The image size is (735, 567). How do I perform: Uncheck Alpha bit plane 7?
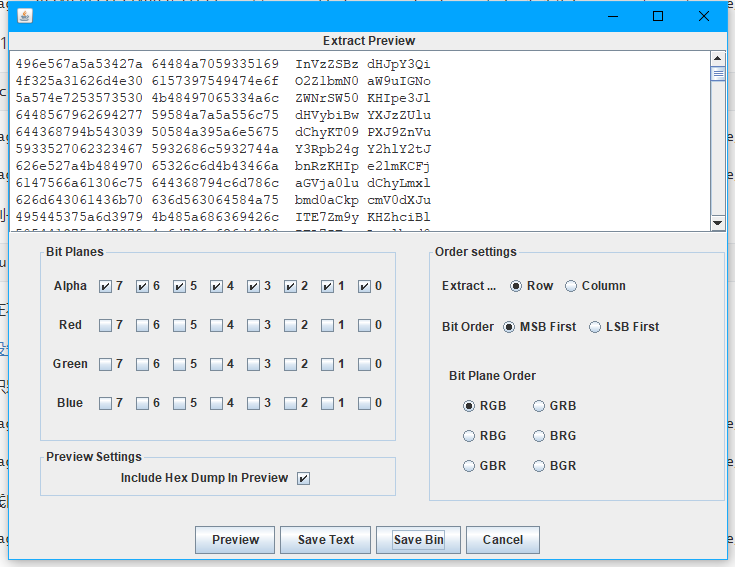(x=105, y=286)
